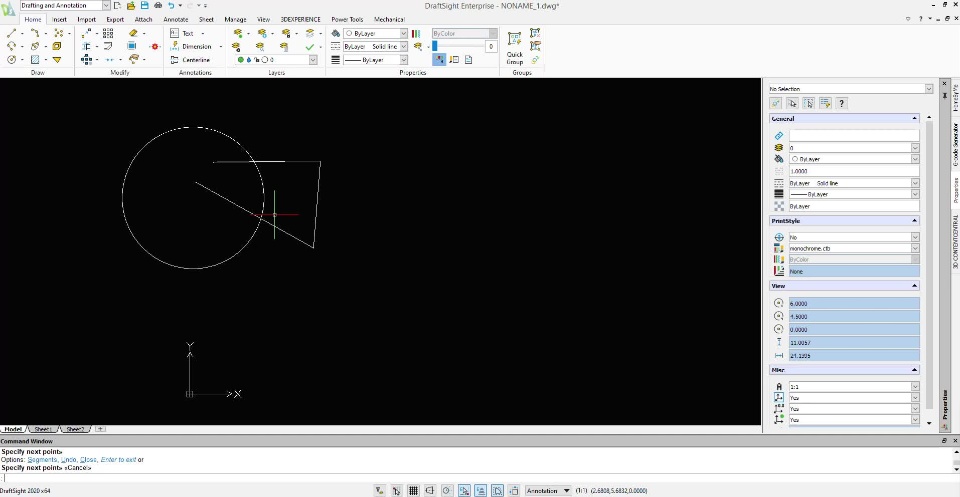Click the Explode icon in Modify
Screen dimensions: 960x497
point(154,47)
